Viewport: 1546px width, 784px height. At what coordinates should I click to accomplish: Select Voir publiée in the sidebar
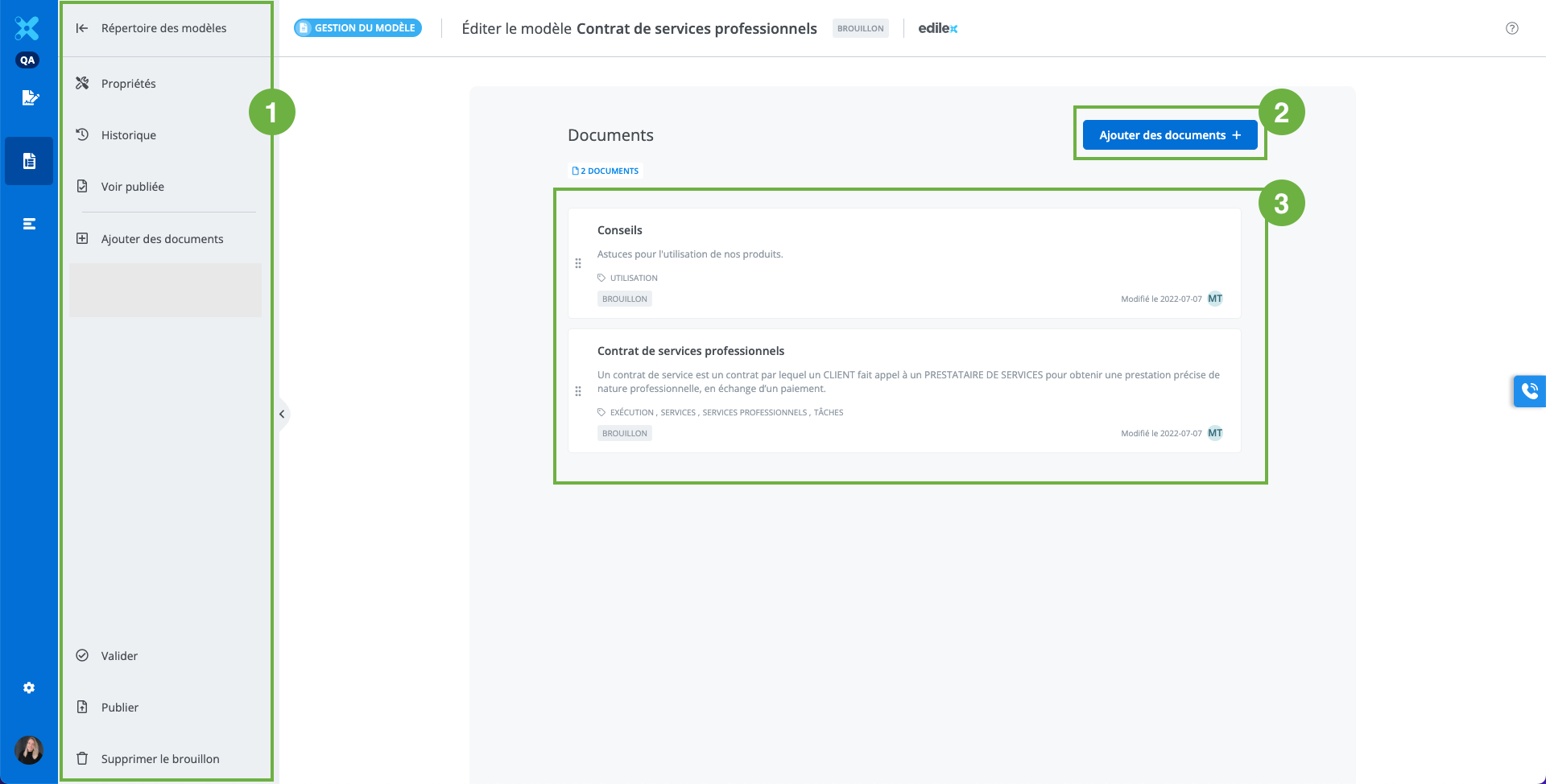click(132, 187)
